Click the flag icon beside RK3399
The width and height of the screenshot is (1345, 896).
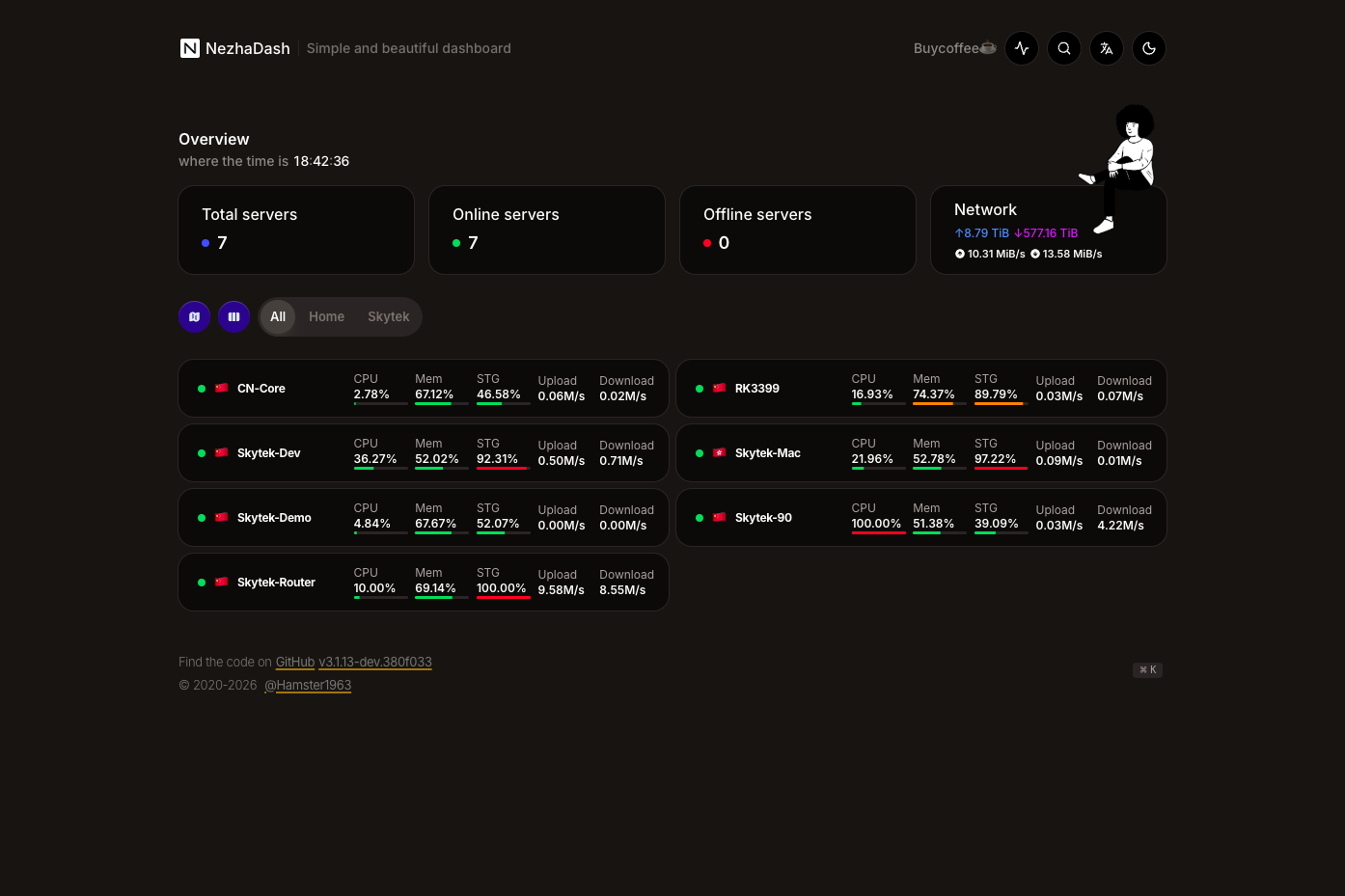coord(719,388)
